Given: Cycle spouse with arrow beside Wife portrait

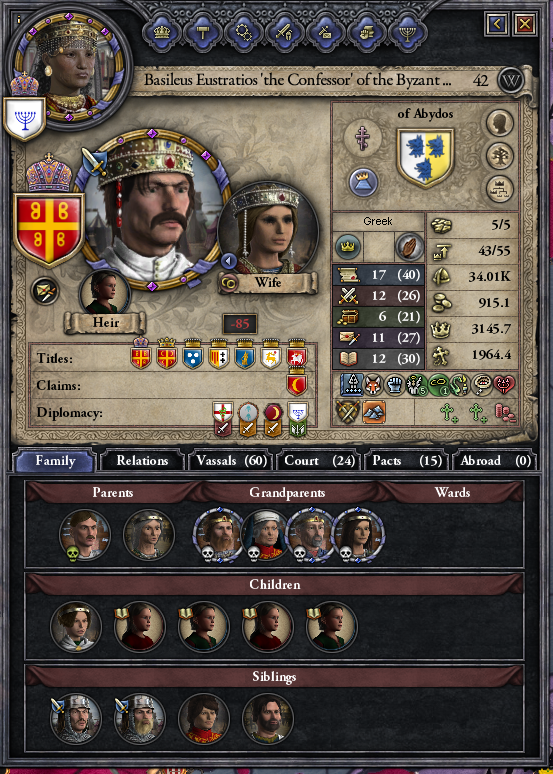Looking at the screenshot, I should point(228,260).
